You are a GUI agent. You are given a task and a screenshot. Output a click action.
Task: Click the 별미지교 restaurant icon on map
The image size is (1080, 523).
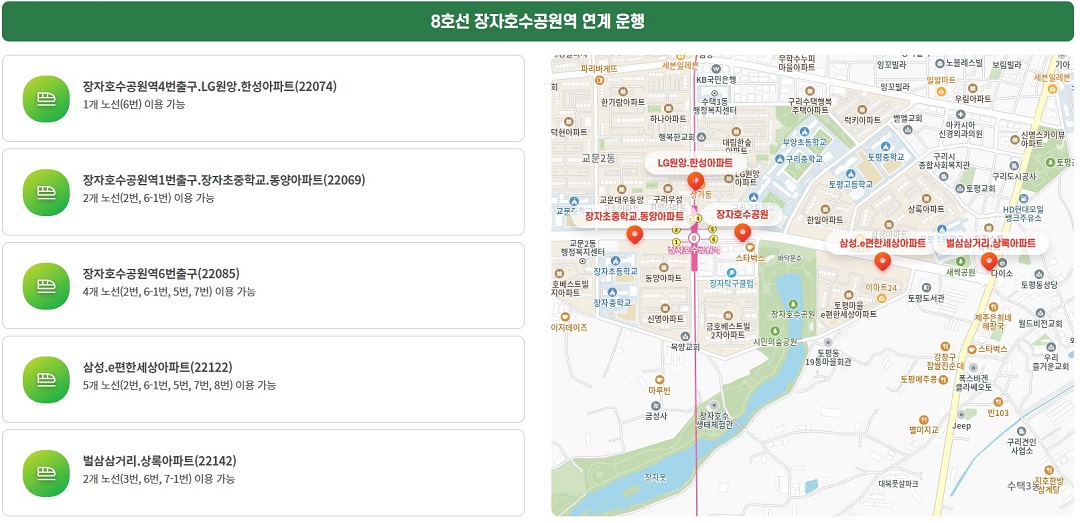point(924,418)
